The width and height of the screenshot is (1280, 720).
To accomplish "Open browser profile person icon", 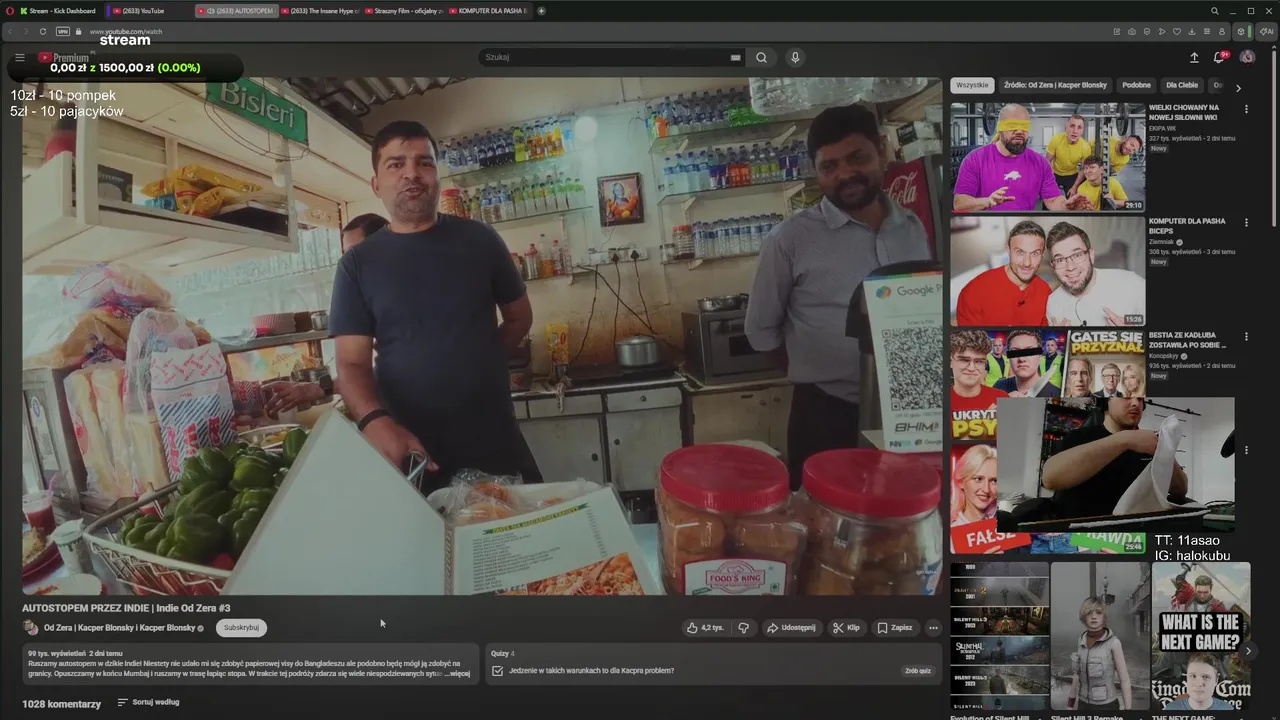I will (1221, 32).
